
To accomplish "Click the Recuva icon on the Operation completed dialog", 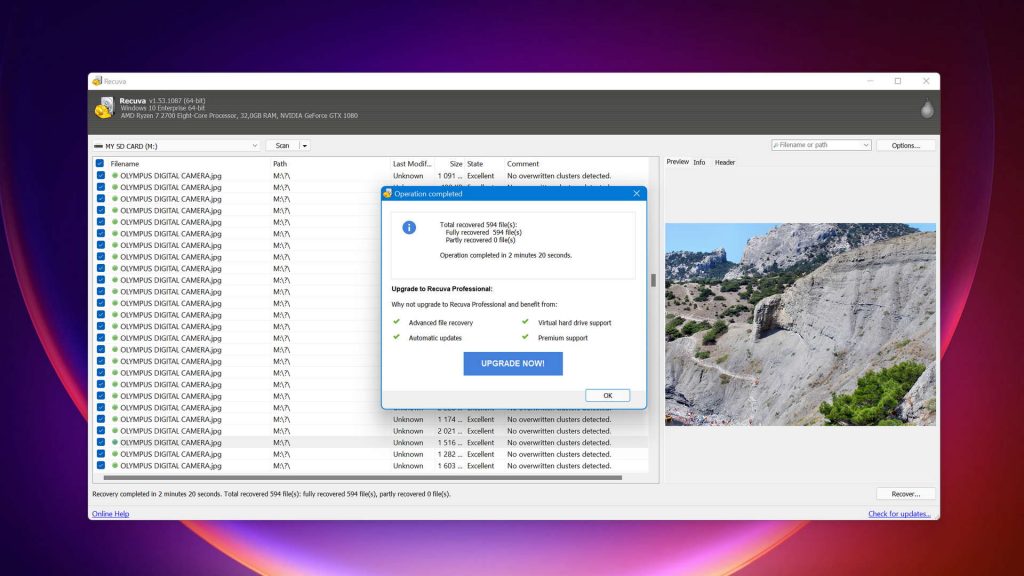I will pyautogui.click(x=386, y=194).
